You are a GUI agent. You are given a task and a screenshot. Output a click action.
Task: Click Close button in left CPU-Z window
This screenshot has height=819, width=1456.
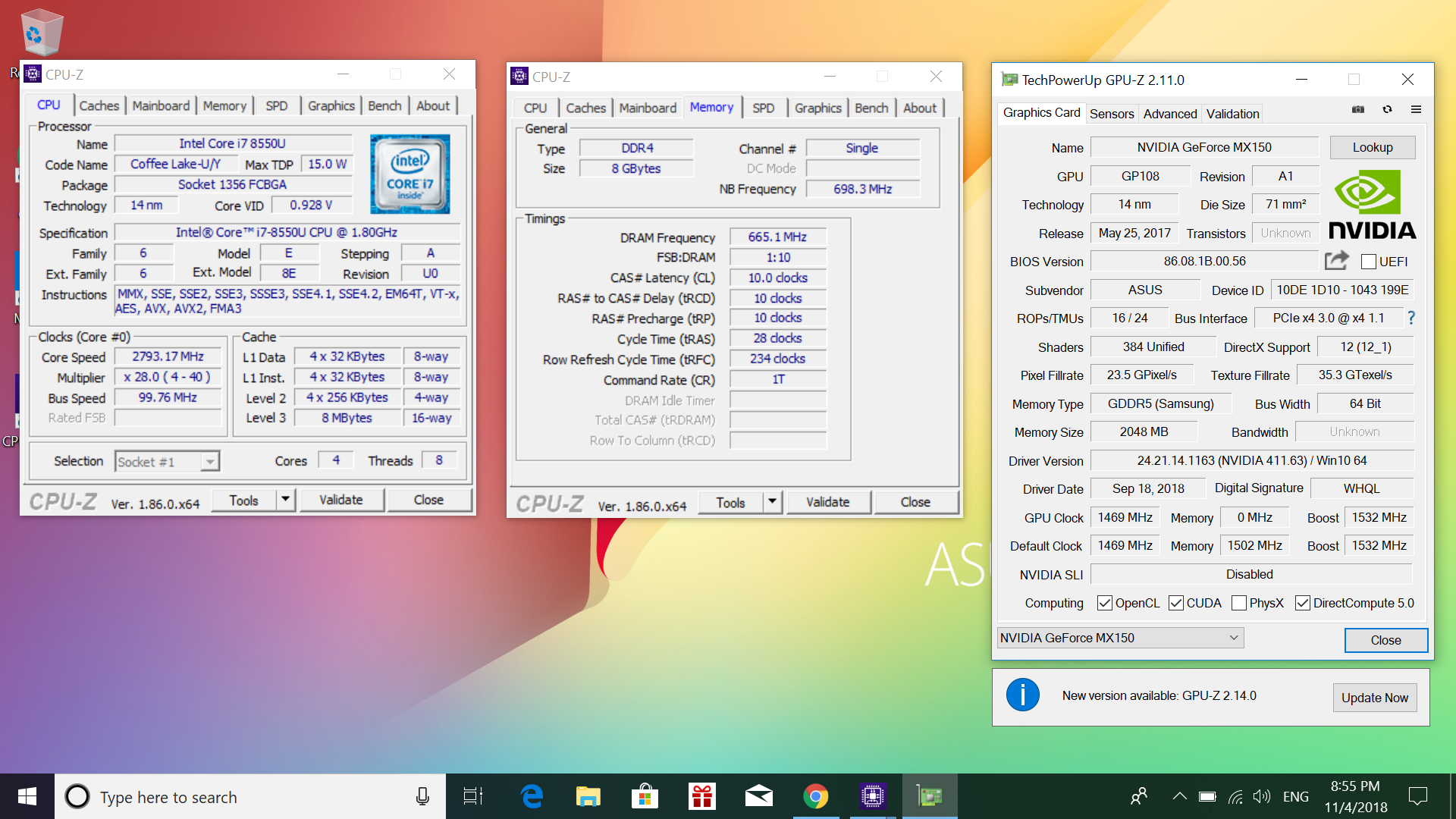point(428,500)
